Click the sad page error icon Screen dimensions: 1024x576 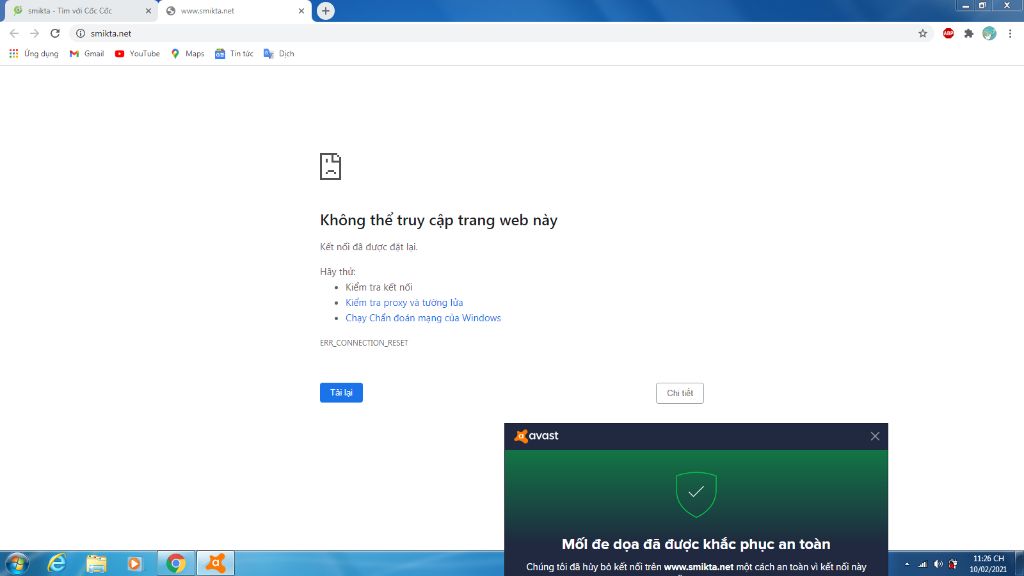[x=330, y=167]
